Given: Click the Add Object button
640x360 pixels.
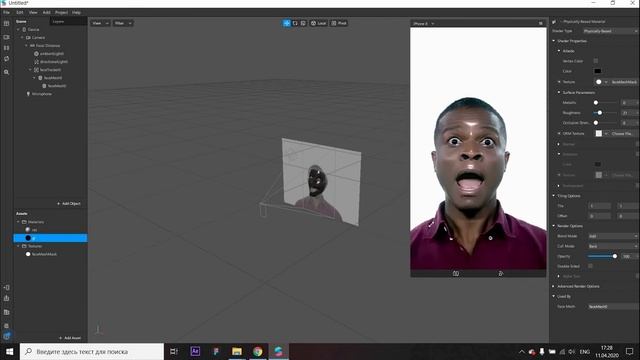Looking at the screenshot, I should click(x=69, y=204).
